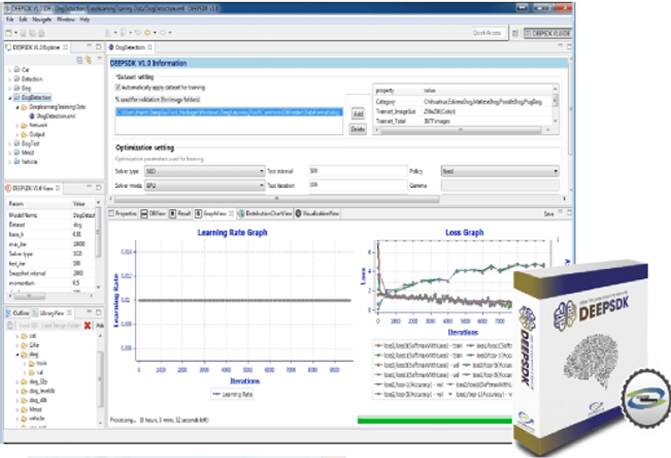Collapse the dog folder in LibraryView
This screenshot has height=458, width=671.
pyautogui.click(x=17, y=354)
